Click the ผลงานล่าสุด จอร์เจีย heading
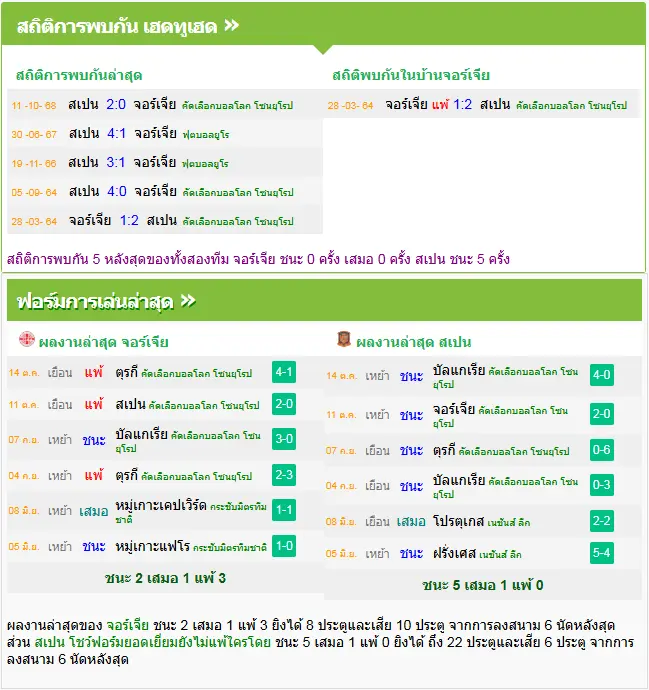The image size is (649, 690). click(103, 342)
